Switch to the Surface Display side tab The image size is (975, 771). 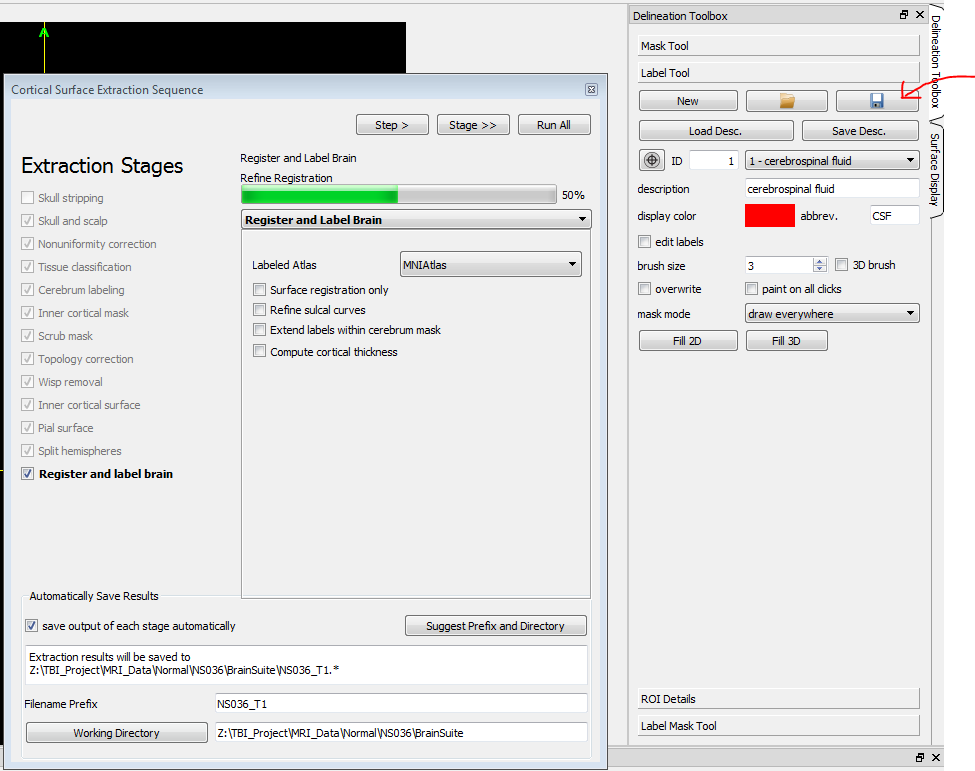pos(935,169)
